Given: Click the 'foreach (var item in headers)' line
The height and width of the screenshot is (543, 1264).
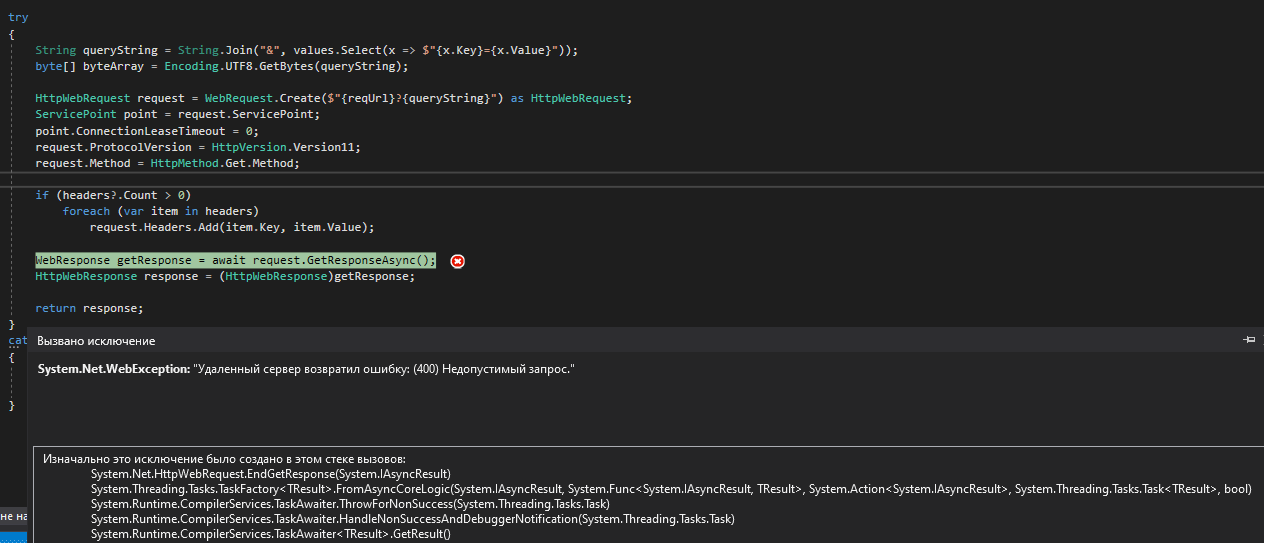Looking at the screenshot, I should tap(161, 211).
